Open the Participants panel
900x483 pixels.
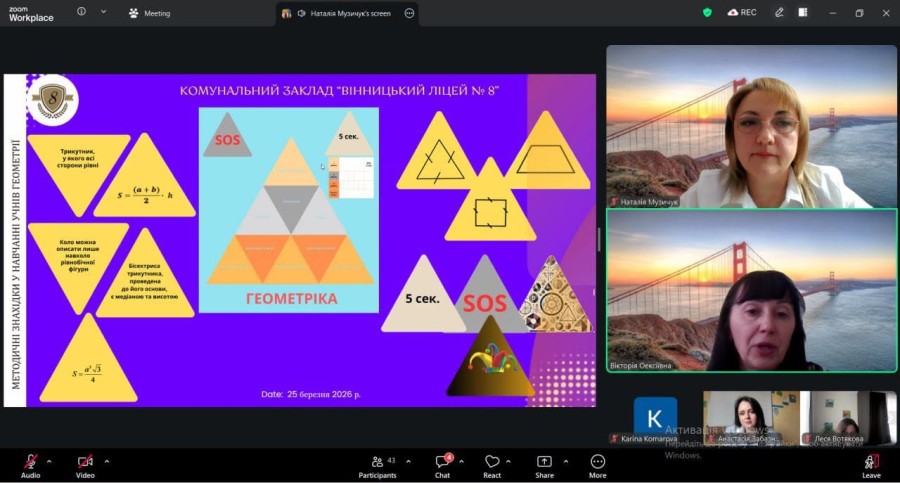tap(377, 466)
